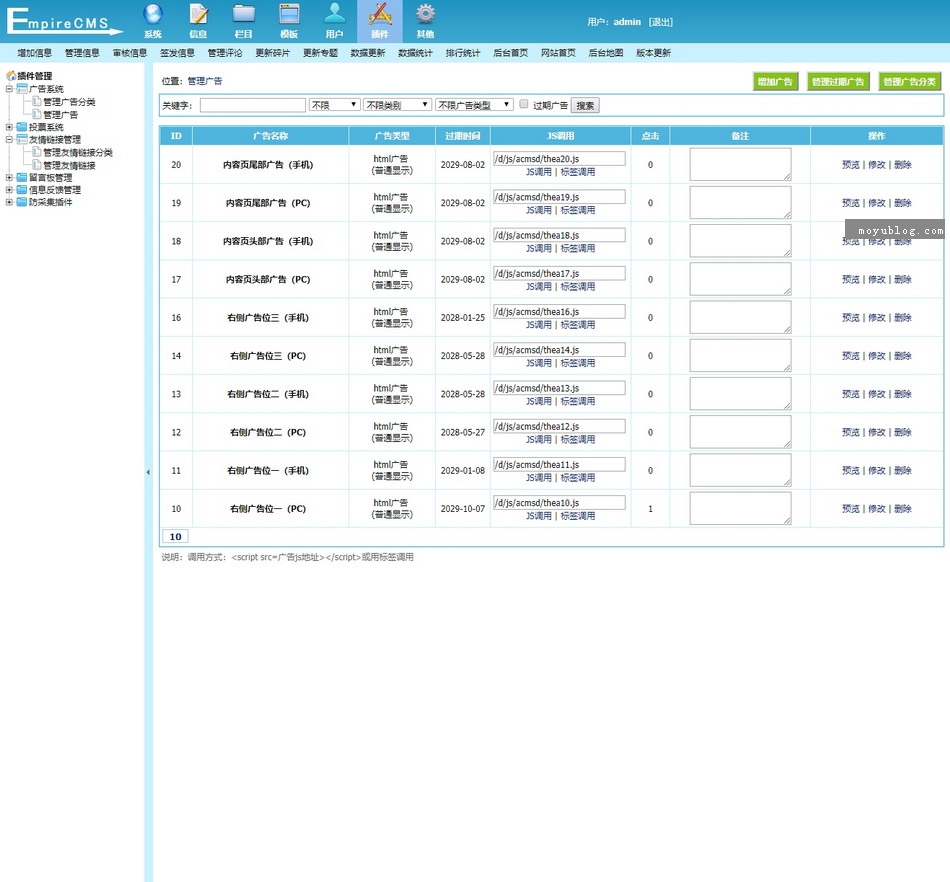This screenshot has width=950, height=882.
Task: Open 管理评论 in the submenu bar
Action: pos(225,53)
